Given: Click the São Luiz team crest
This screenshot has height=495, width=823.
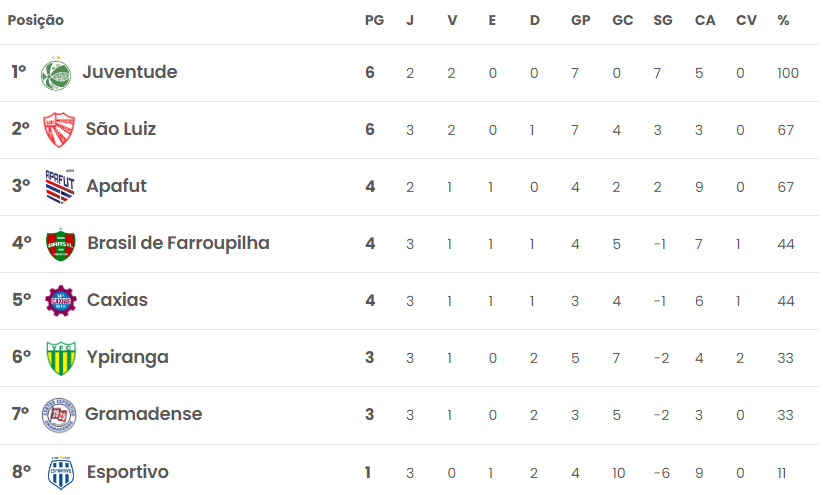Looking at the screenshot, I should (59, 130).
